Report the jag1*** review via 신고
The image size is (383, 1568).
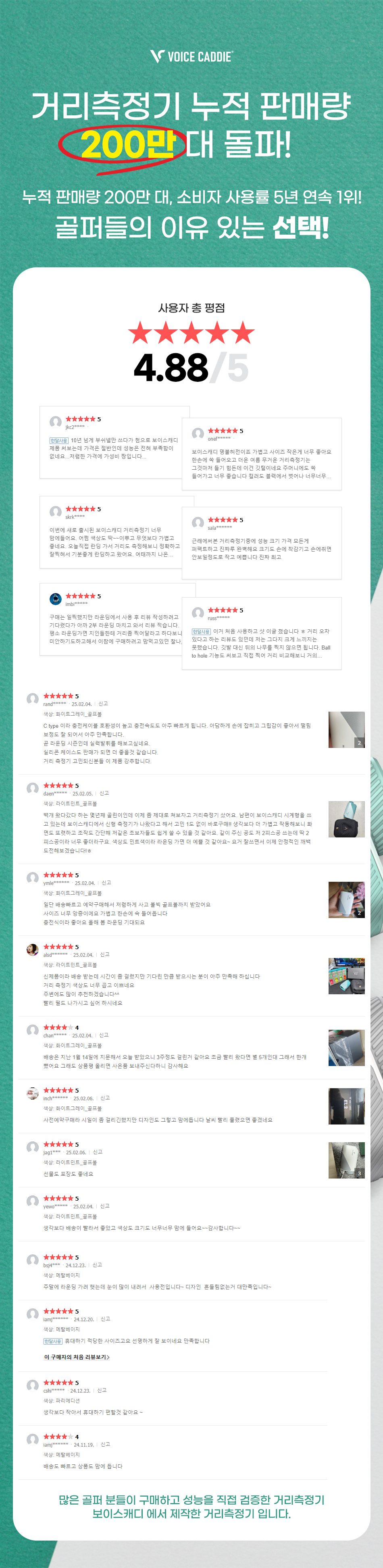click(x=98, y=1152)
